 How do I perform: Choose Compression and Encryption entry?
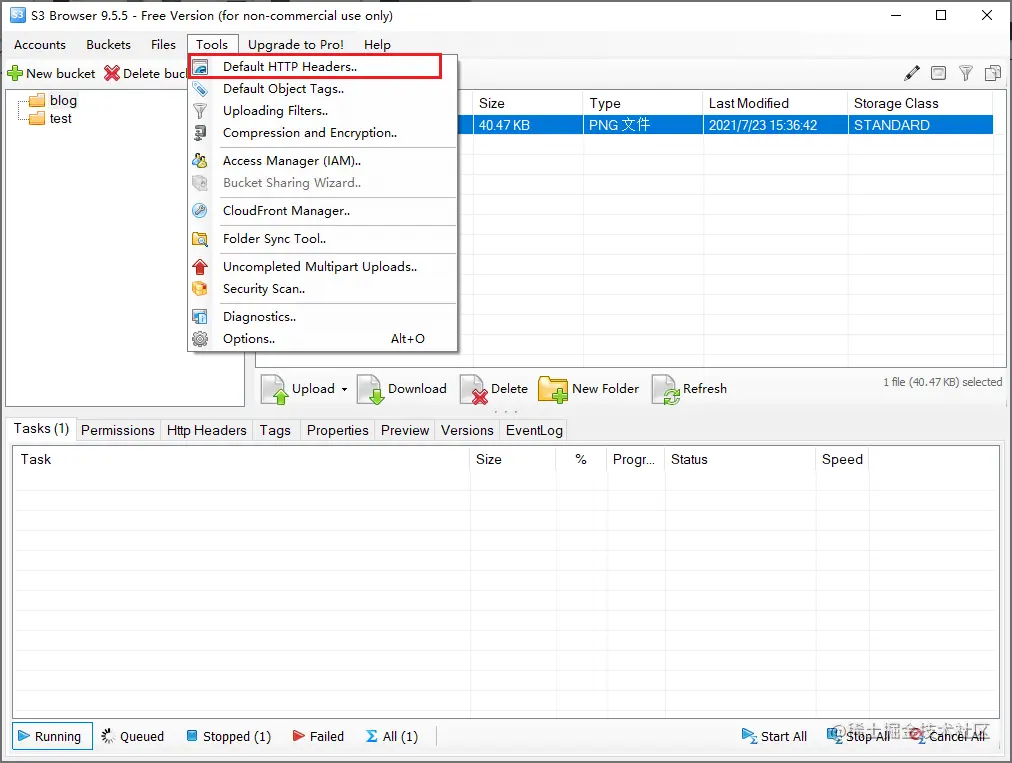click(x=323, y=133)
